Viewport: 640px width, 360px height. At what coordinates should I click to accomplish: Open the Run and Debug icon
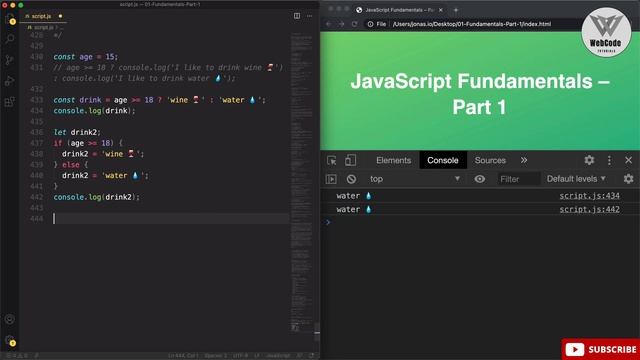coord(9,81)
